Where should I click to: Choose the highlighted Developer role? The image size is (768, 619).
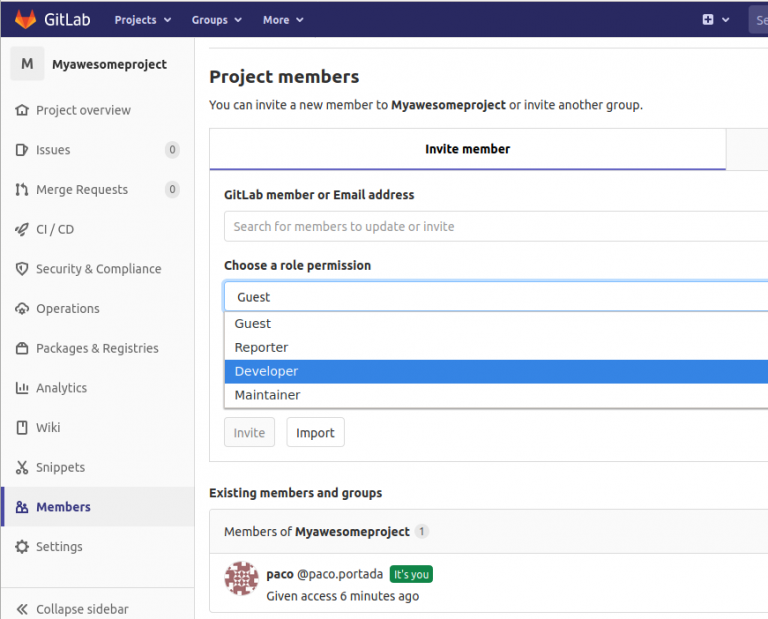pyautogui.click(x=496, y=371)
